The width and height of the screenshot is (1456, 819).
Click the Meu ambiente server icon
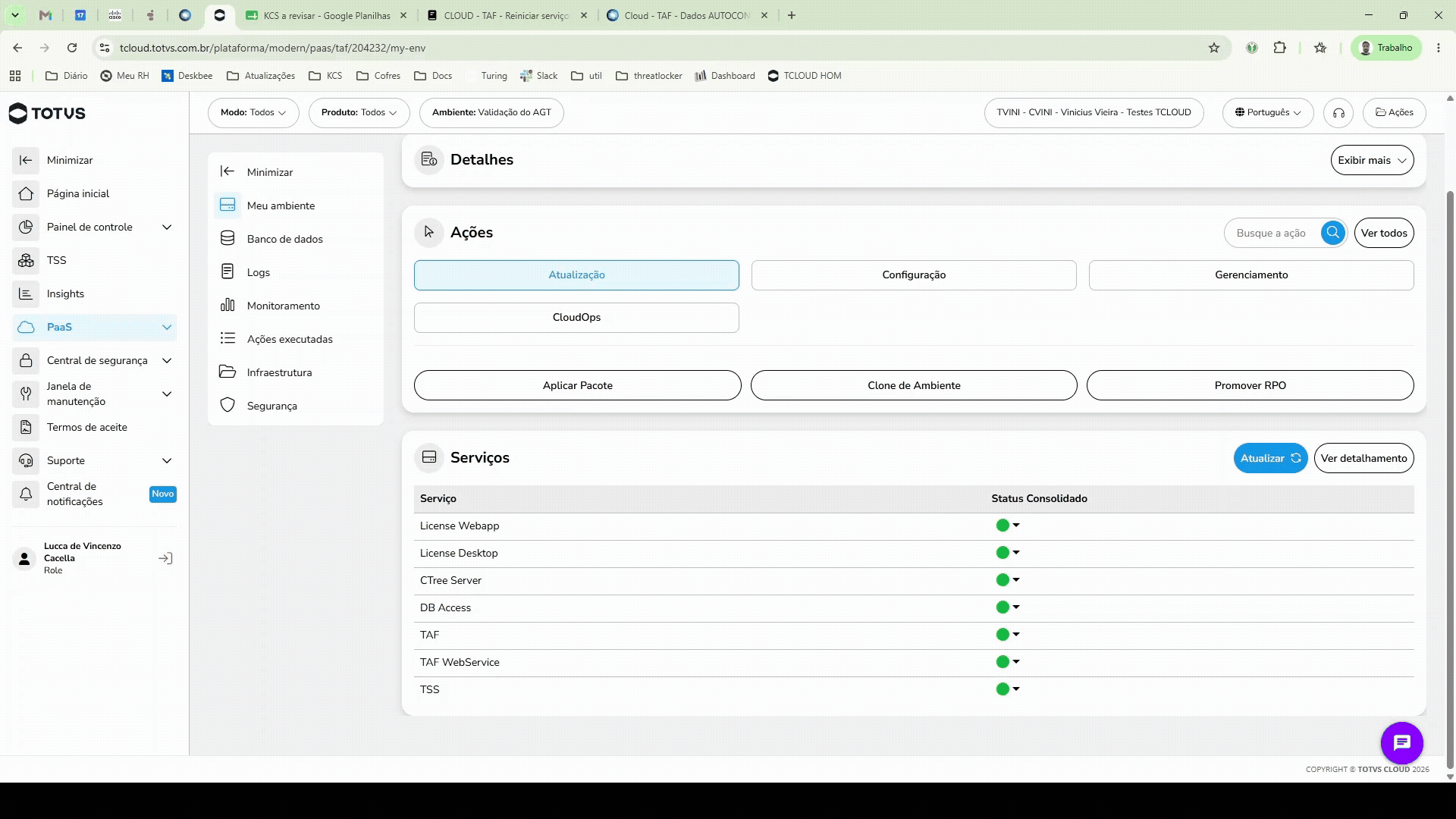click(227, 206)
